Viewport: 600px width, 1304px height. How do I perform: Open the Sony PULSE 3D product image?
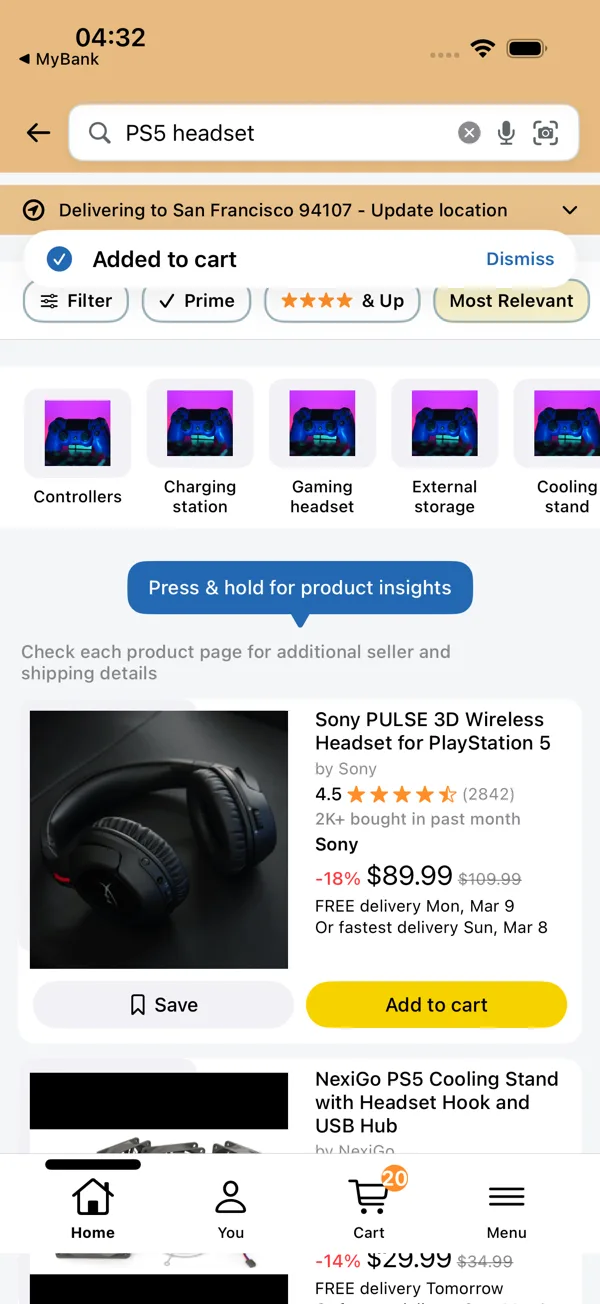point(159,839)
